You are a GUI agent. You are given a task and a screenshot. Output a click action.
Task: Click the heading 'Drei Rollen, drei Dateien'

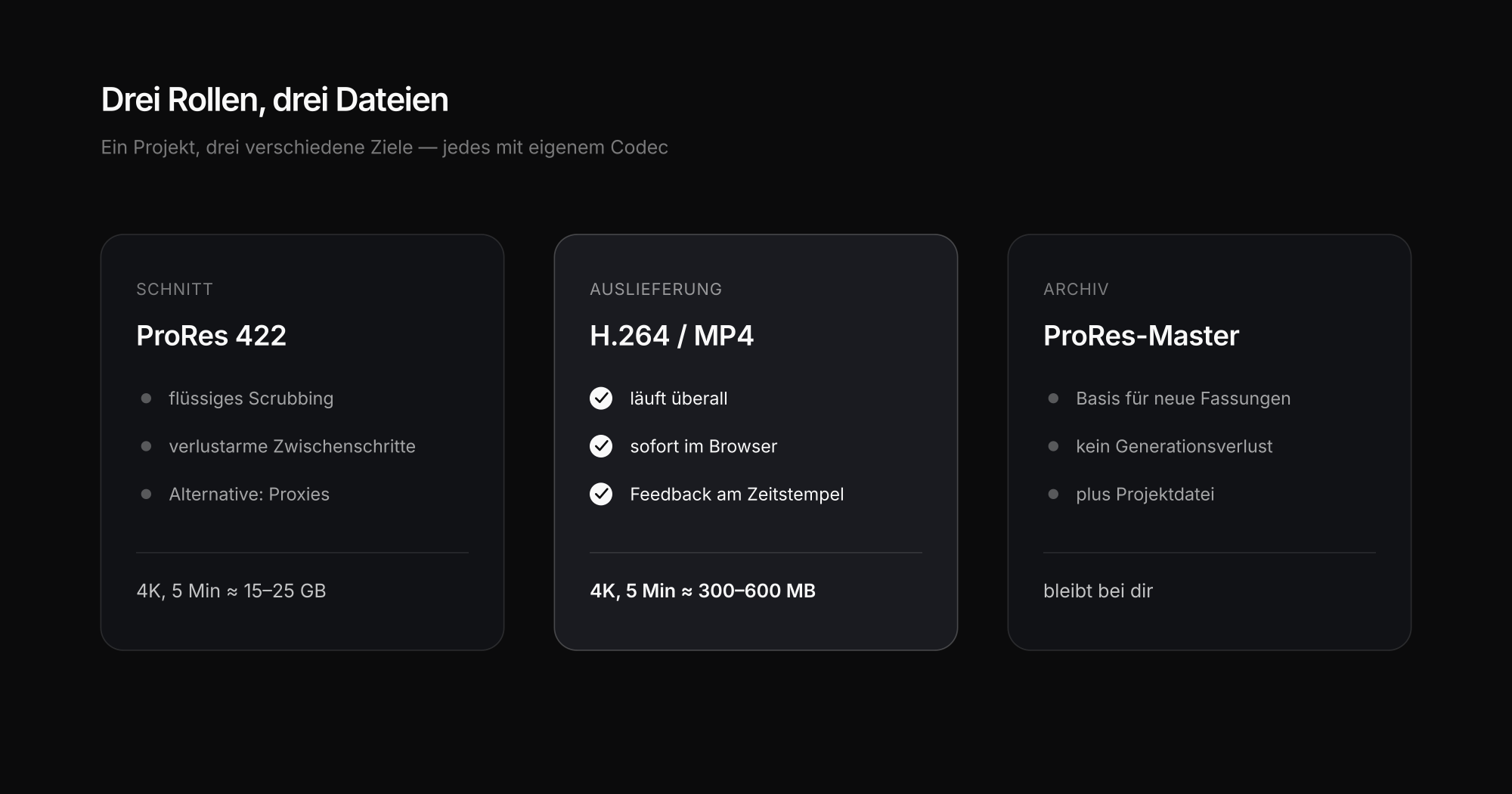pos(275,100)
